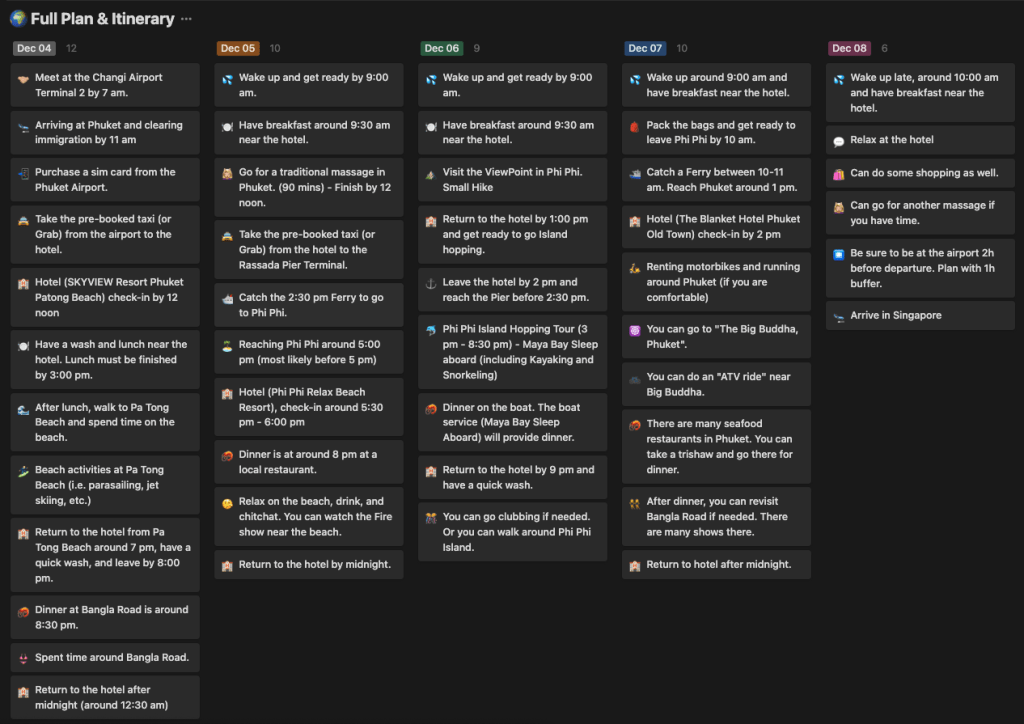
Task: Click blue icon on Be sure to be at airport card
Action: click(x=839, y=255)
